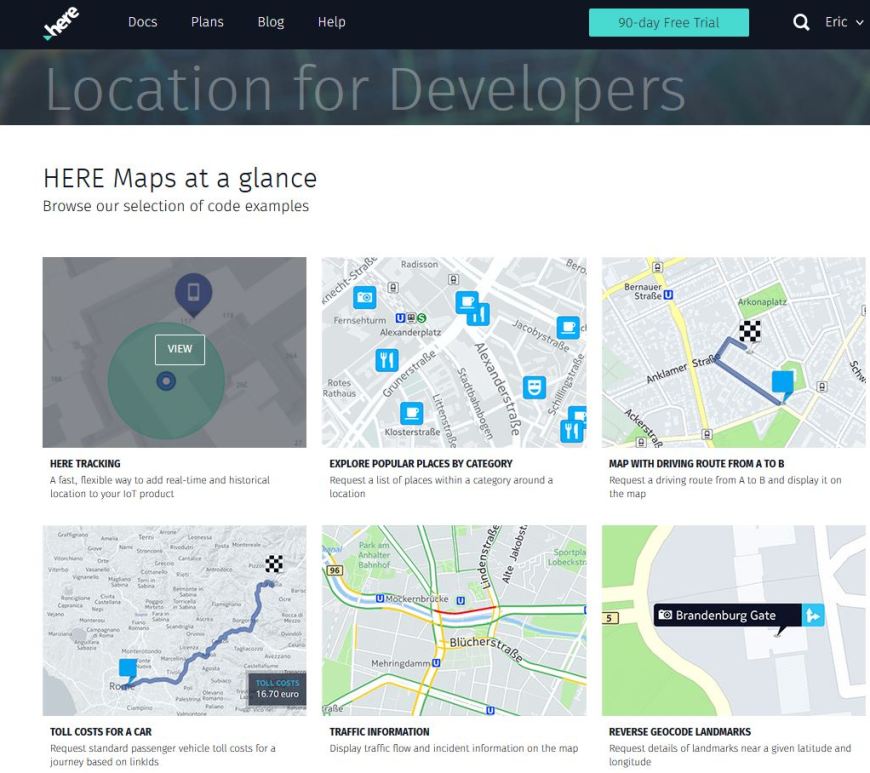Viewport: 870px width, 773px height.
Task: Click the HERE logo in the header
Action: 62,22
